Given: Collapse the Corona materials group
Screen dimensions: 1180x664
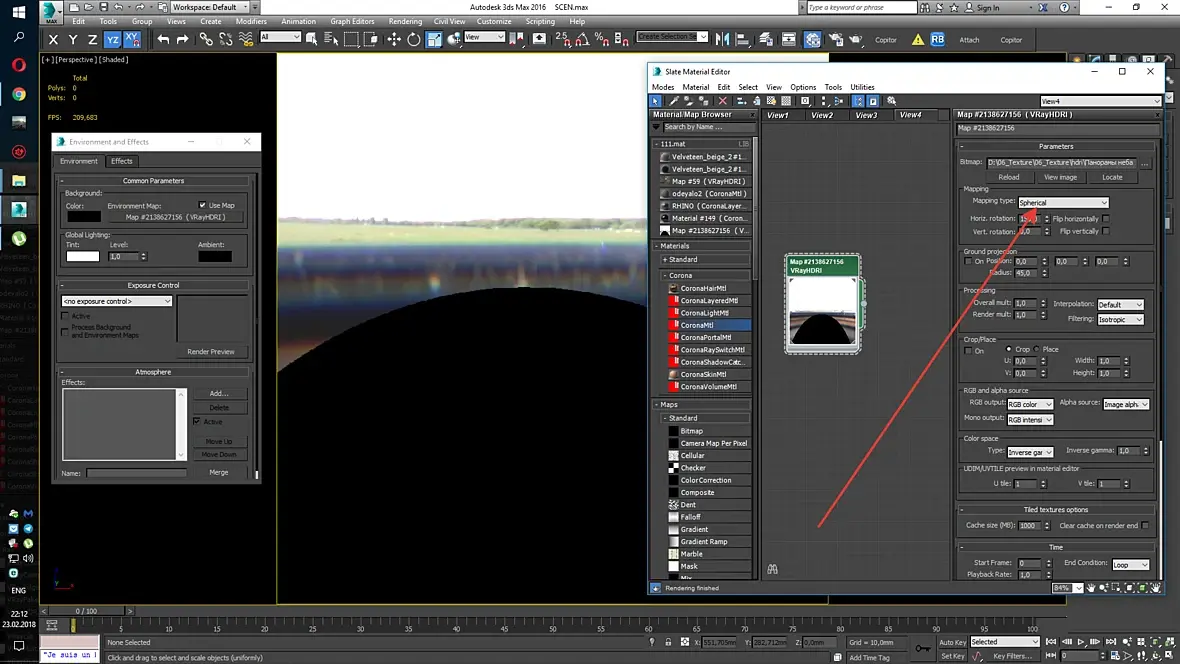Looking at the screenshot, I should [663, 275].
